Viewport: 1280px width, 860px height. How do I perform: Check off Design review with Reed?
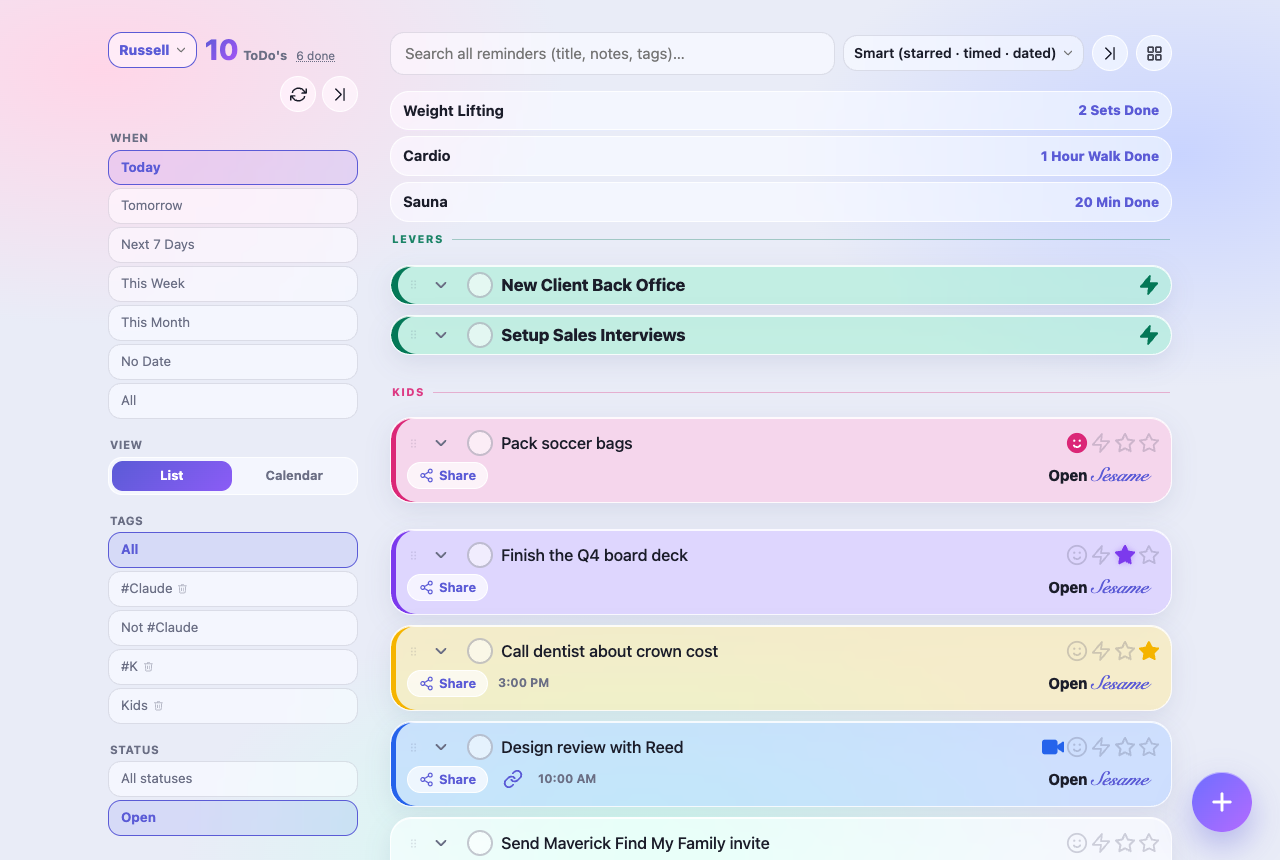[480, 747]
